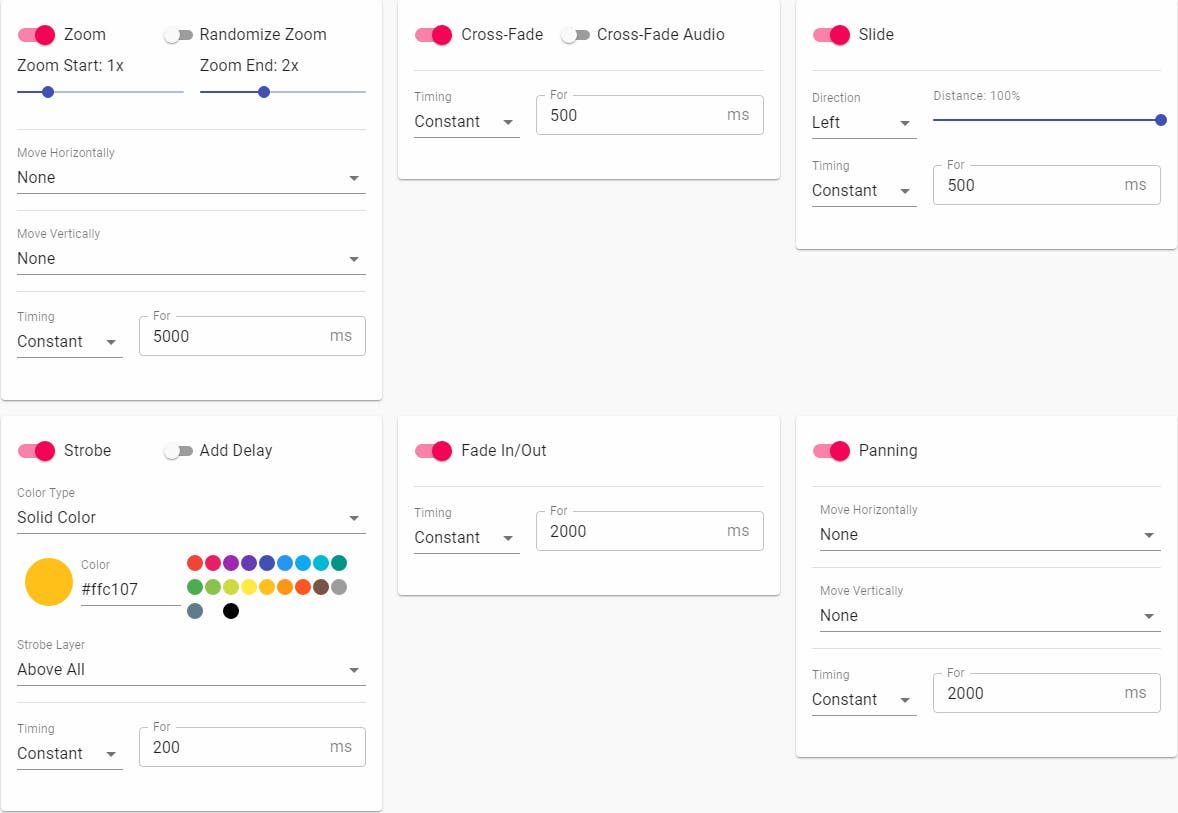The width and height of the screenshot is (1178, 813).
Task: Click the Slide Distance slider handle
Action: click(x=1160, y=120)
